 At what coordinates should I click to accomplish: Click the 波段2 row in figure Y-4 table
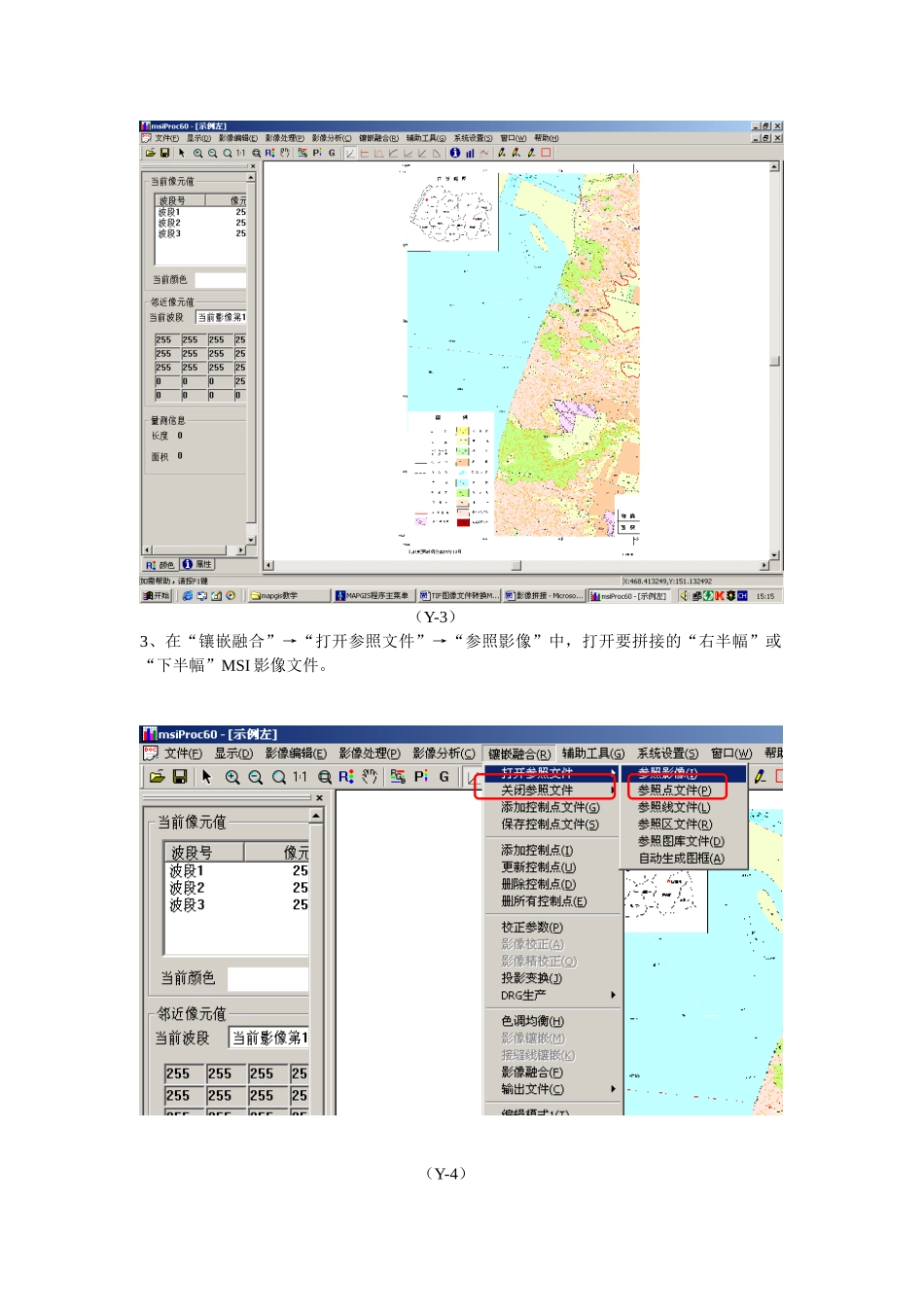237,888
